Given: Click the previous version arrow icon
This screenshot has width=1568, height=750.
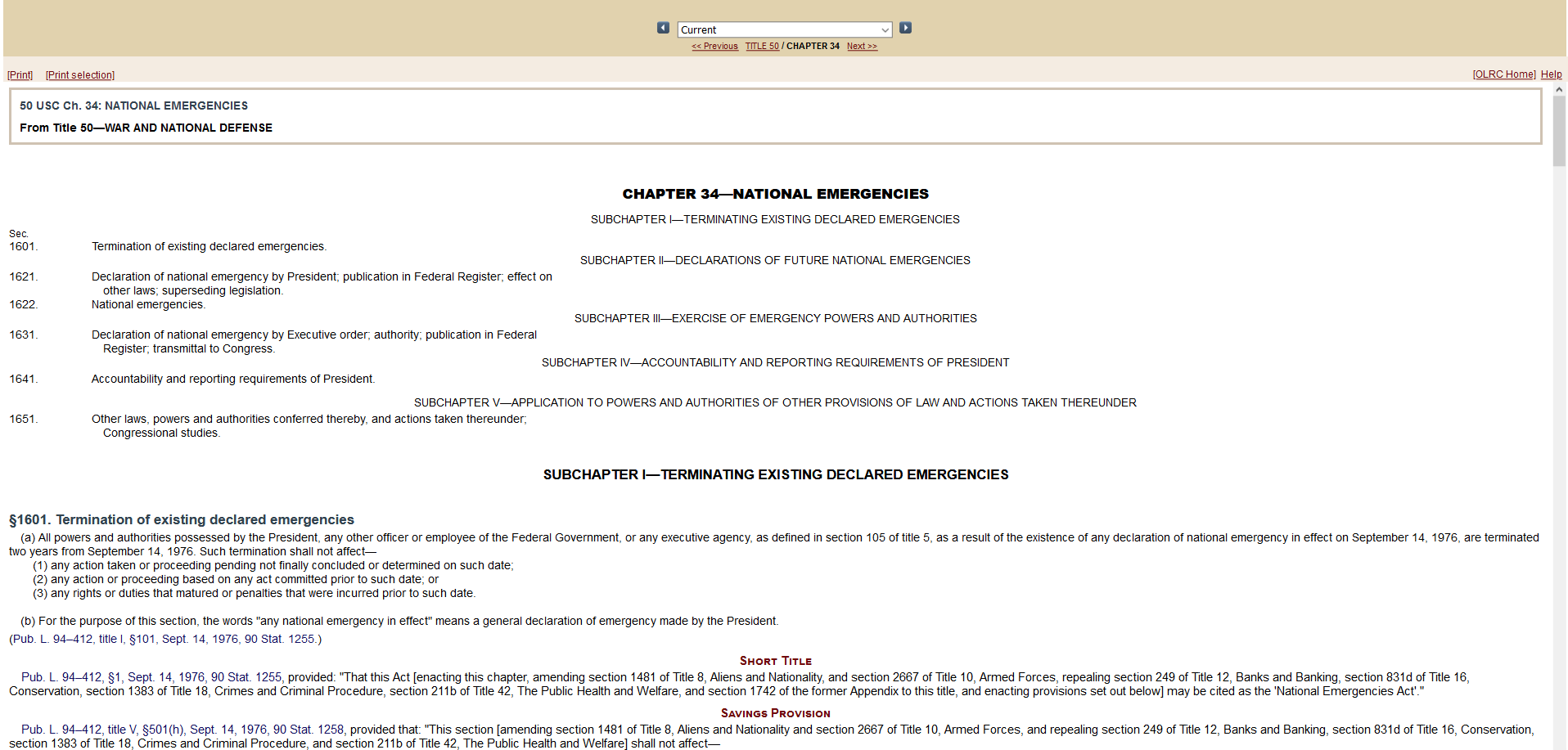Looking at the screenshot, I should pos(663,28).
